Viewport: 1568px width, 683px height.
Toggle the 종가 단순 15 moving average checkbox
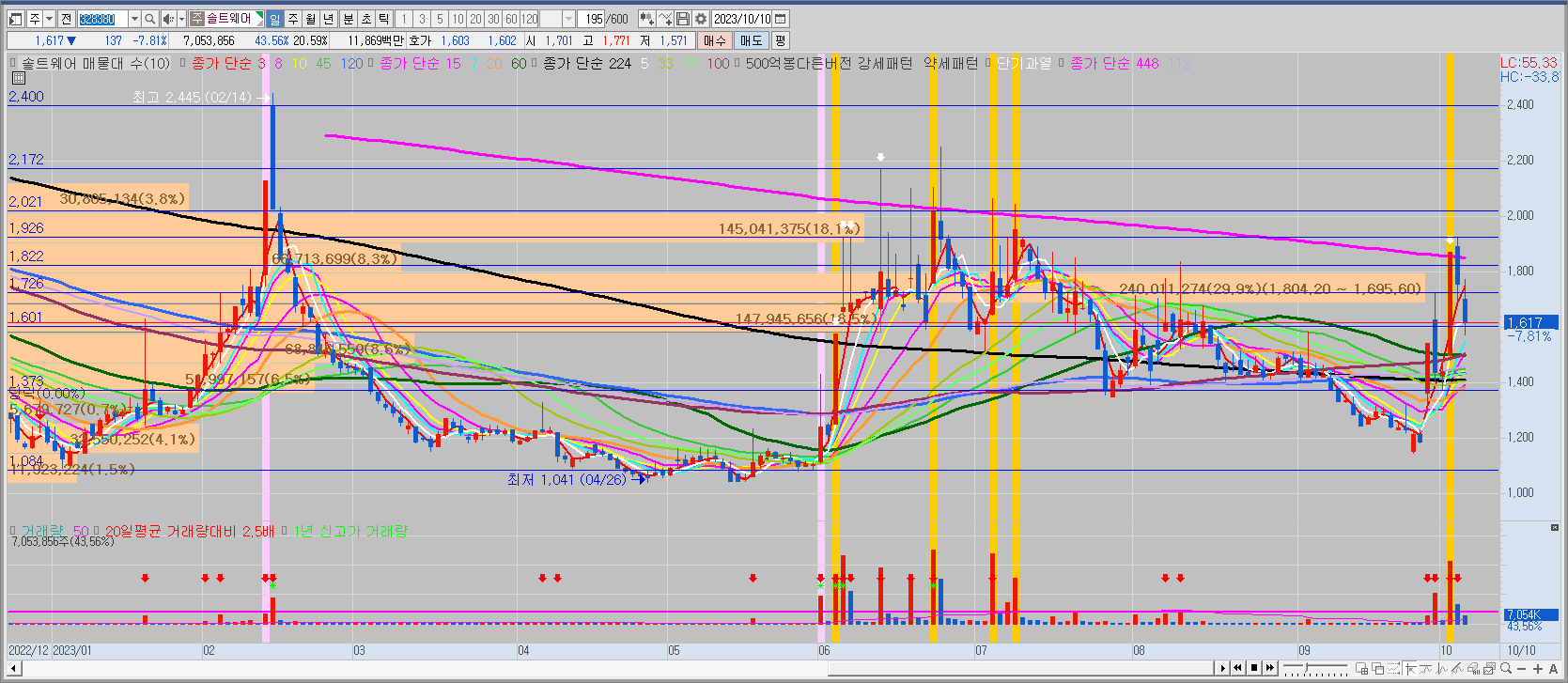(371, 63)
